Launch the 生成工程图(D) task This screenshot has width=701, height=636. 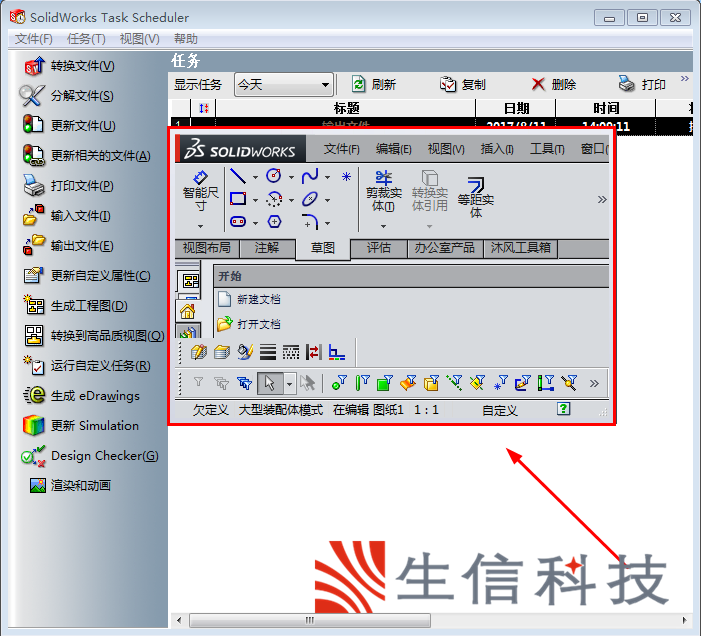[76, 305]
